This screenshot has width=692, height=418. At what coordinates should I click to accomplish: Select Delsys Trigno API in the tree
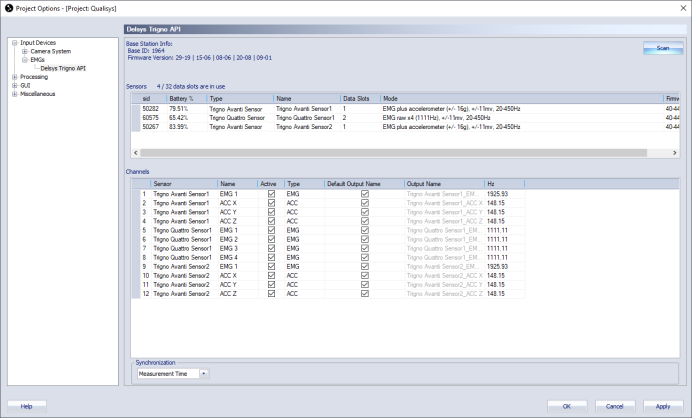pos(63,68)
